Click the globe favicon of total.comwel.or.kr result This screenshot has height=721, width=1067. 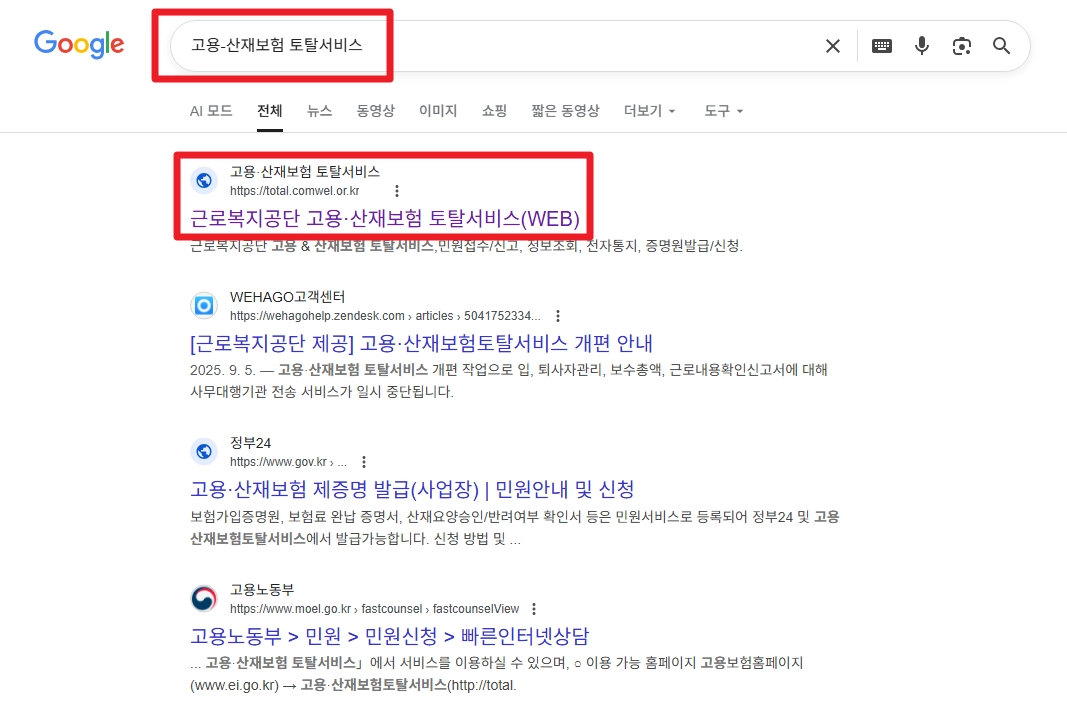(204, 180)
